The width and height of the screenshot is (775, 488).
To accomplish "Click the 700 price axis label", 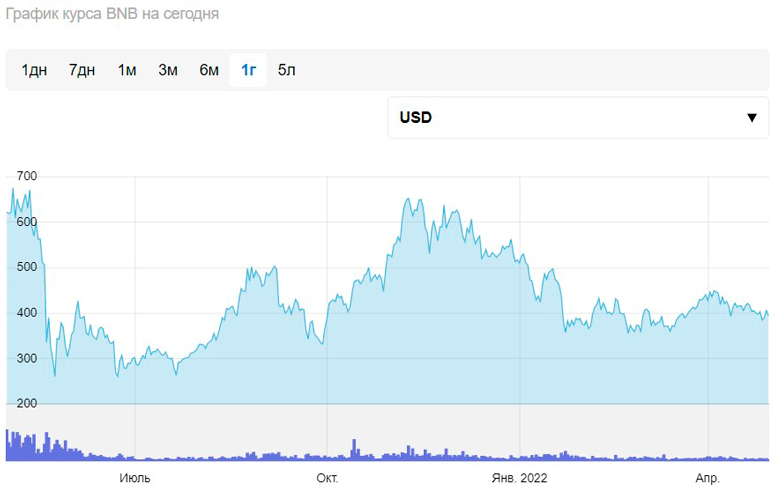I will 26,176.
